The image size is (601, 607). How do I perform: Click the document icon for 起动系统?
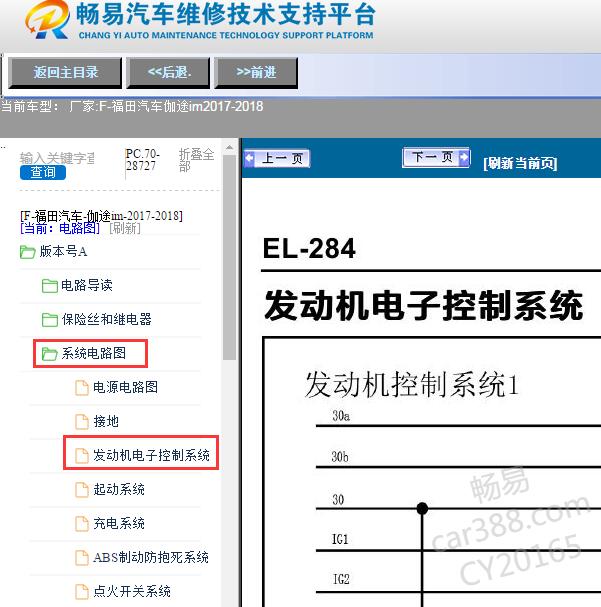coord(81,490)
